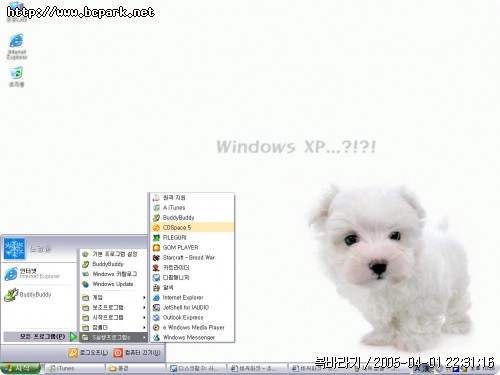
Task: Start Starcraft - Brood War
Action: click(192, 258)
